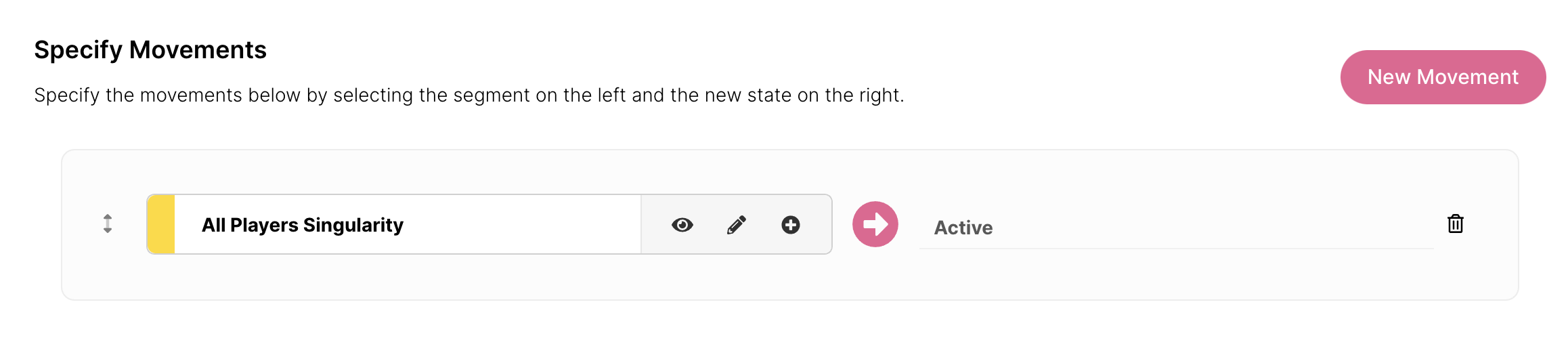This screenshot has width=1568, height=340.
Task: Click the pink arrow circle icon
Action: tap(875, 224)
